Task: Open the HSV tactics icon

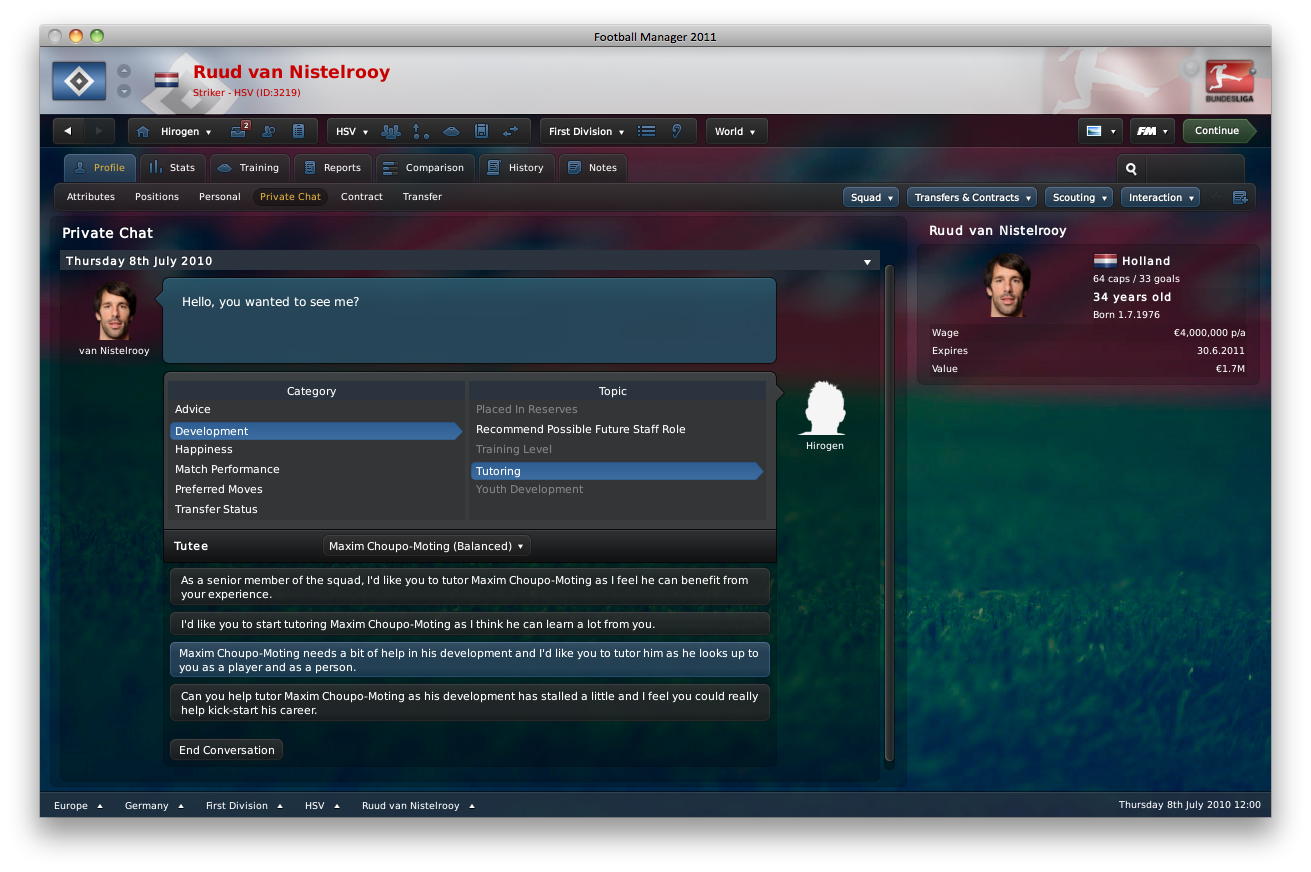Action: pyautogui.click(x=421, y=131)
